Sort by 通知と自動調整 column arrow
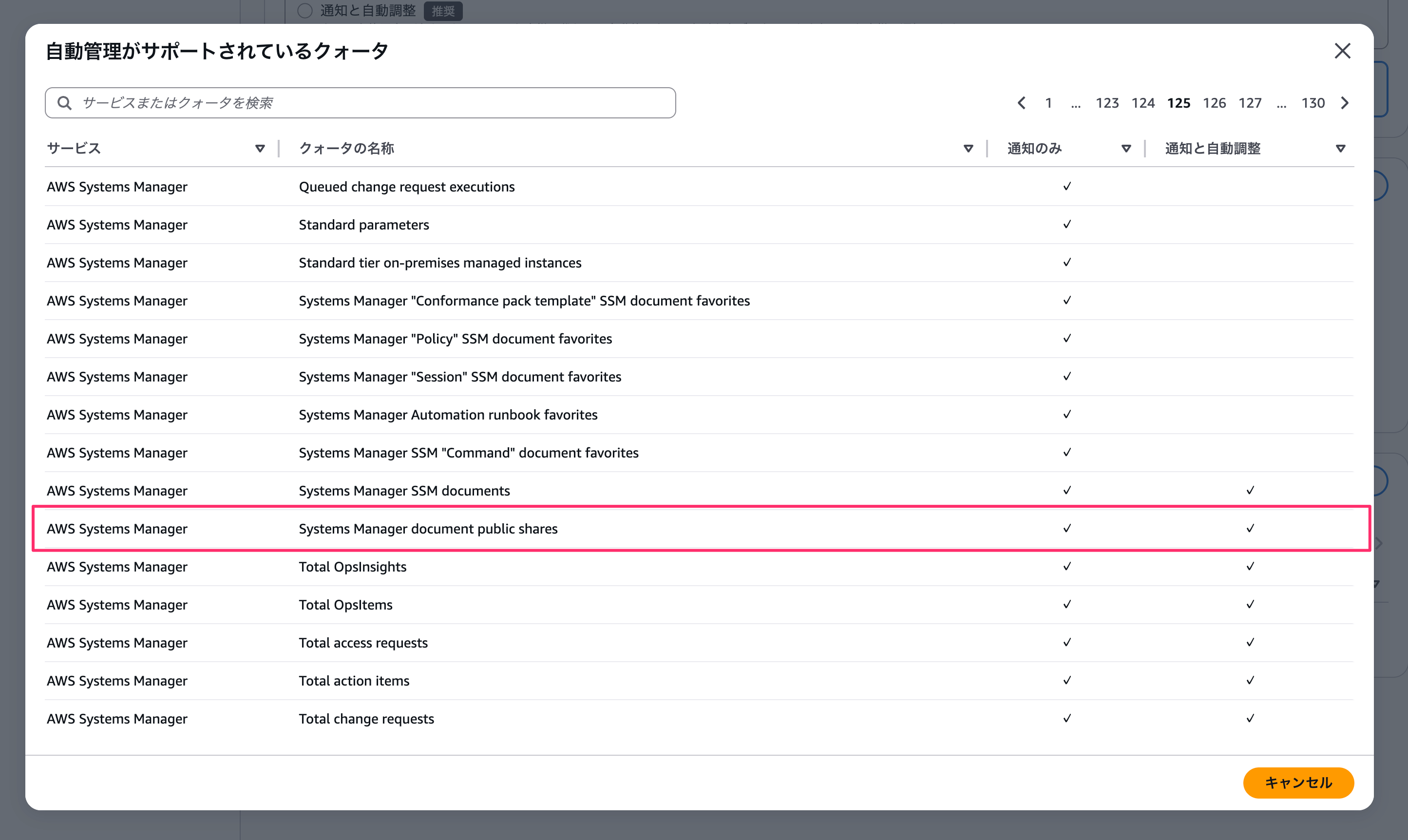Screen dimensions: 1408x840 pyautogui.click(x=1341, y=148)
